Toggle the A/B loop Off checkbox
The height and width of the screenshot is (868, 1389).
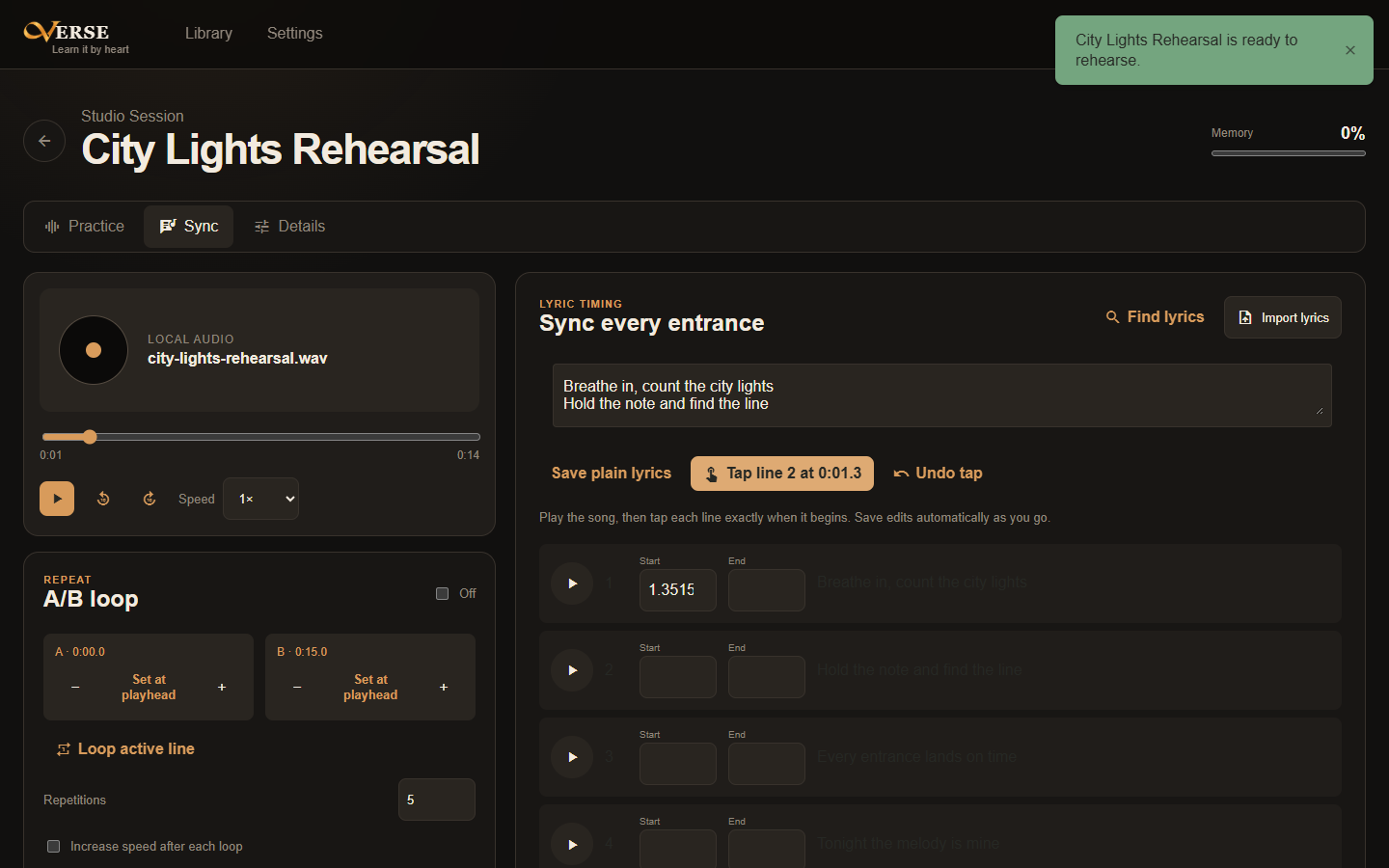pyautogui.click(x=442, y=593)
